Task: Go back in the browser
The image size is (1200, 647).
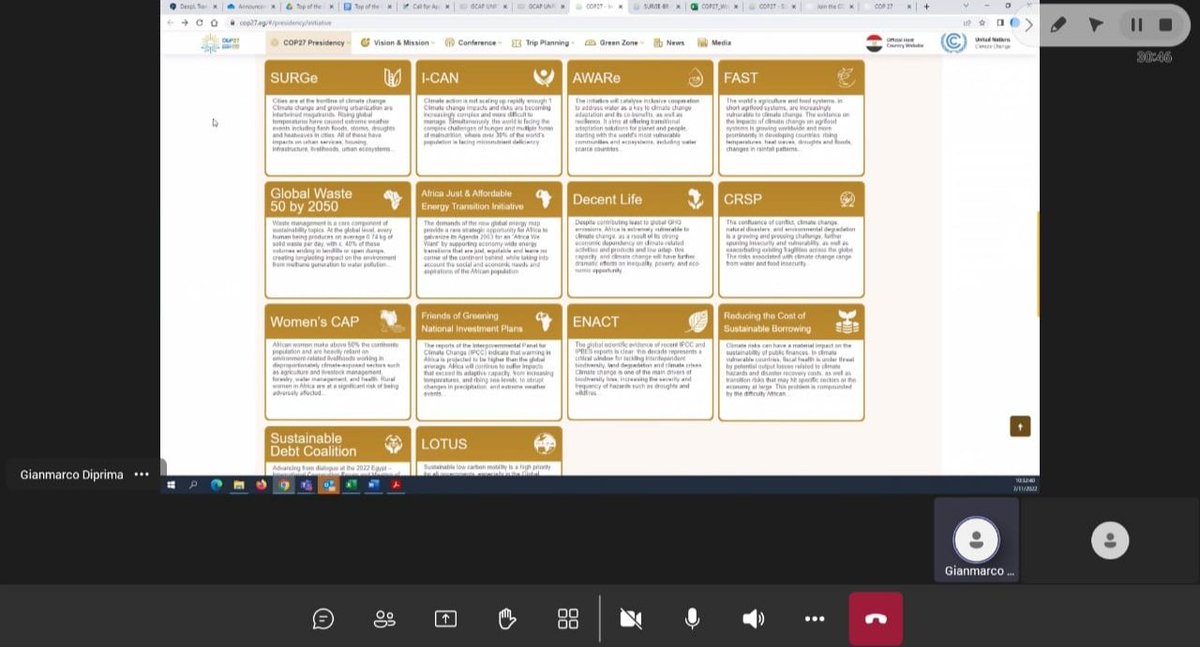Action: click(171, 22)
